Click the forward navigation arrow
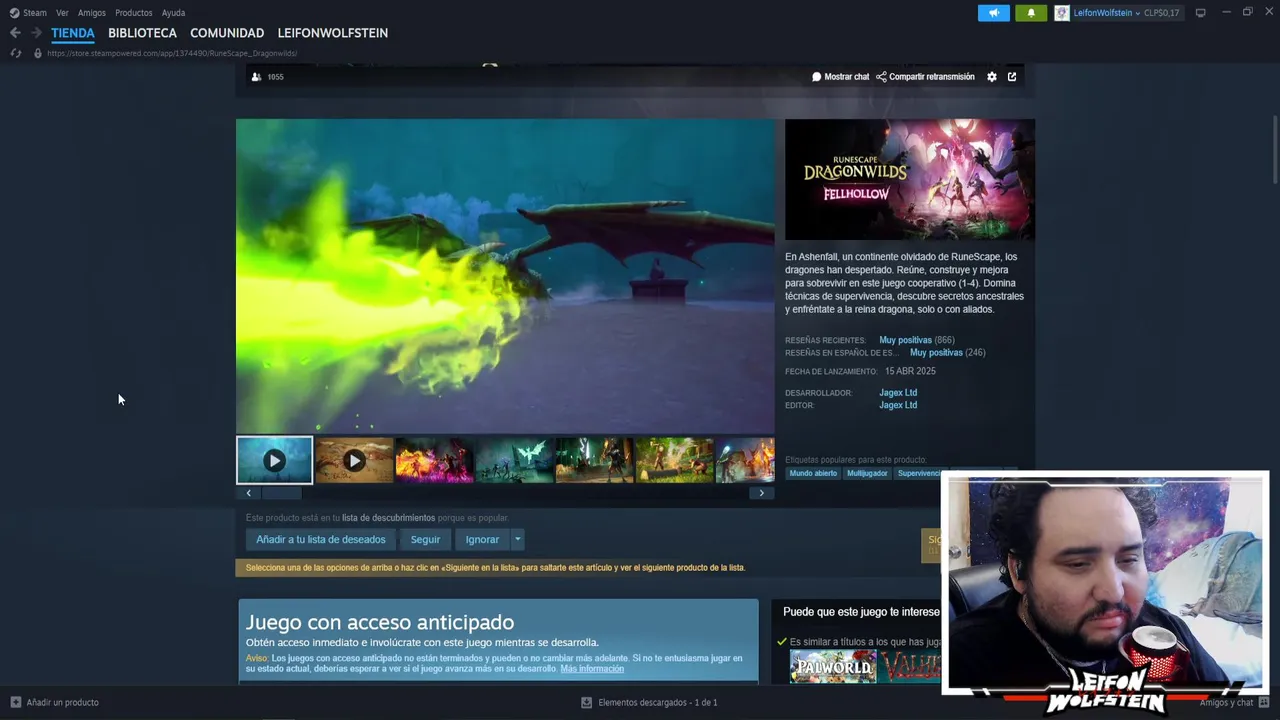 click(x=36, y=33)
